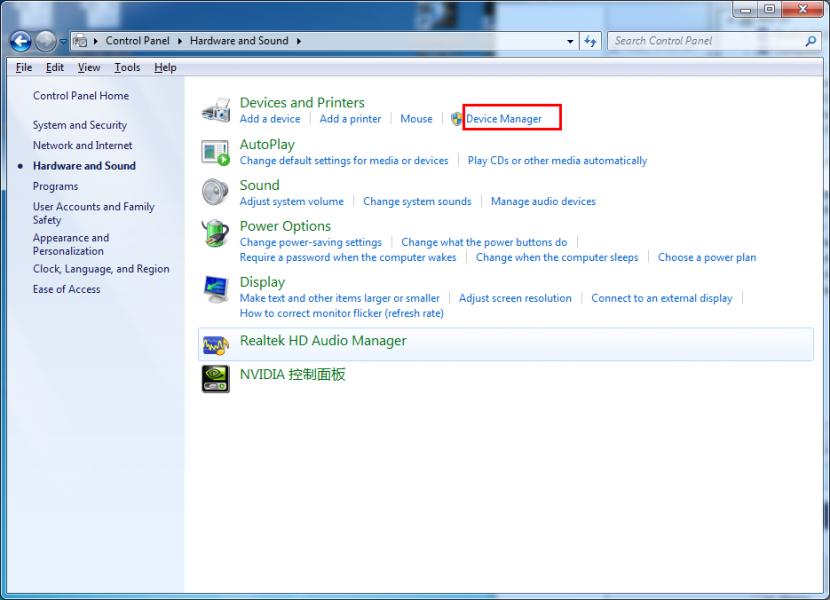Click the shield icon beside Device Manager
This screenshot has width=830, height=600.
click(456, 119)
